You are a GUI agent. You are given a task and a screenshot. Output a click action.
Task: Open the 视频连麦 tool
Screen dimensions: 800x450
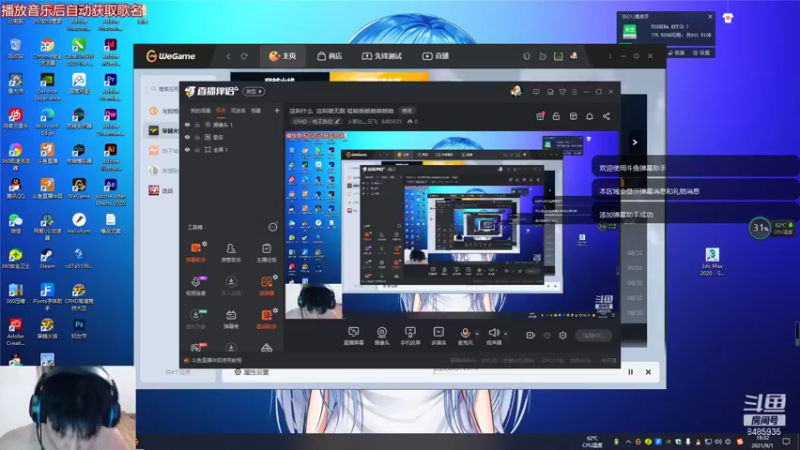(x=196, y=286)
